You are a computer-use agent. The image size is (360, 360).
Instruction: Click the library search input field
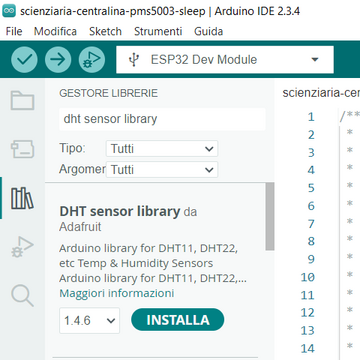click(162, 119)
